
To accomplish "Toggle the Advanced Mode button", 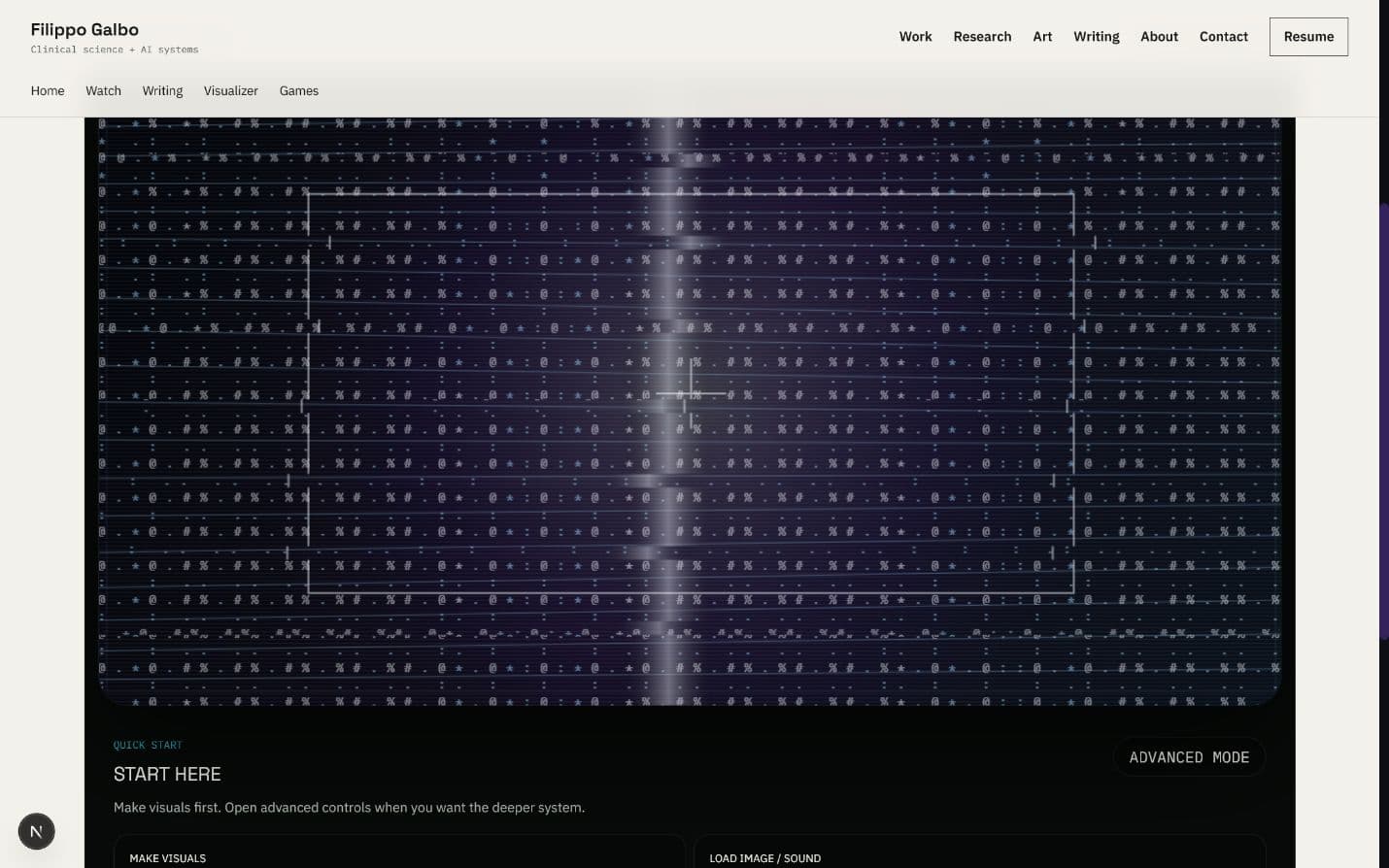I will [x=1189, y=757].
